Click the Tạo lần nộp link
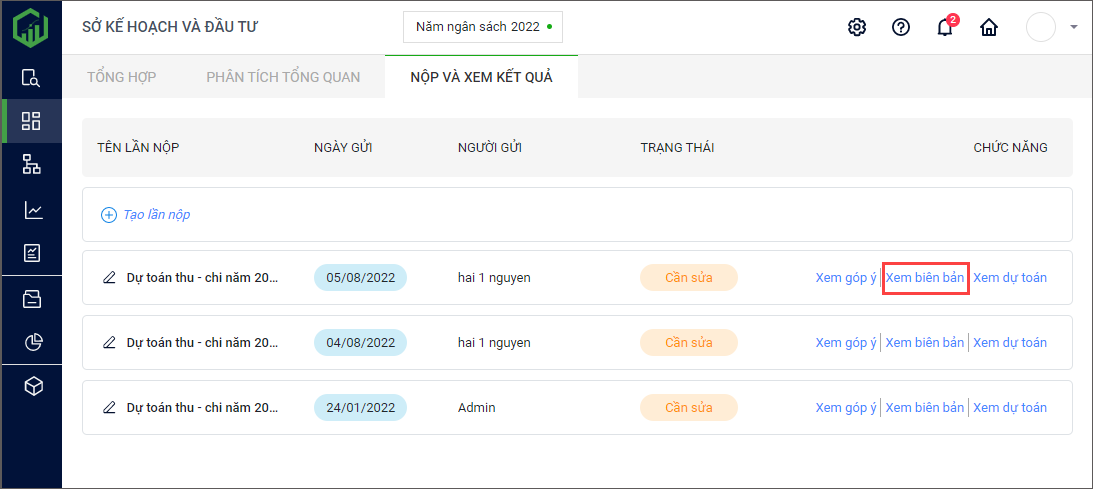This screenshot has height=489, width=1093. click(x=146, y=215)
